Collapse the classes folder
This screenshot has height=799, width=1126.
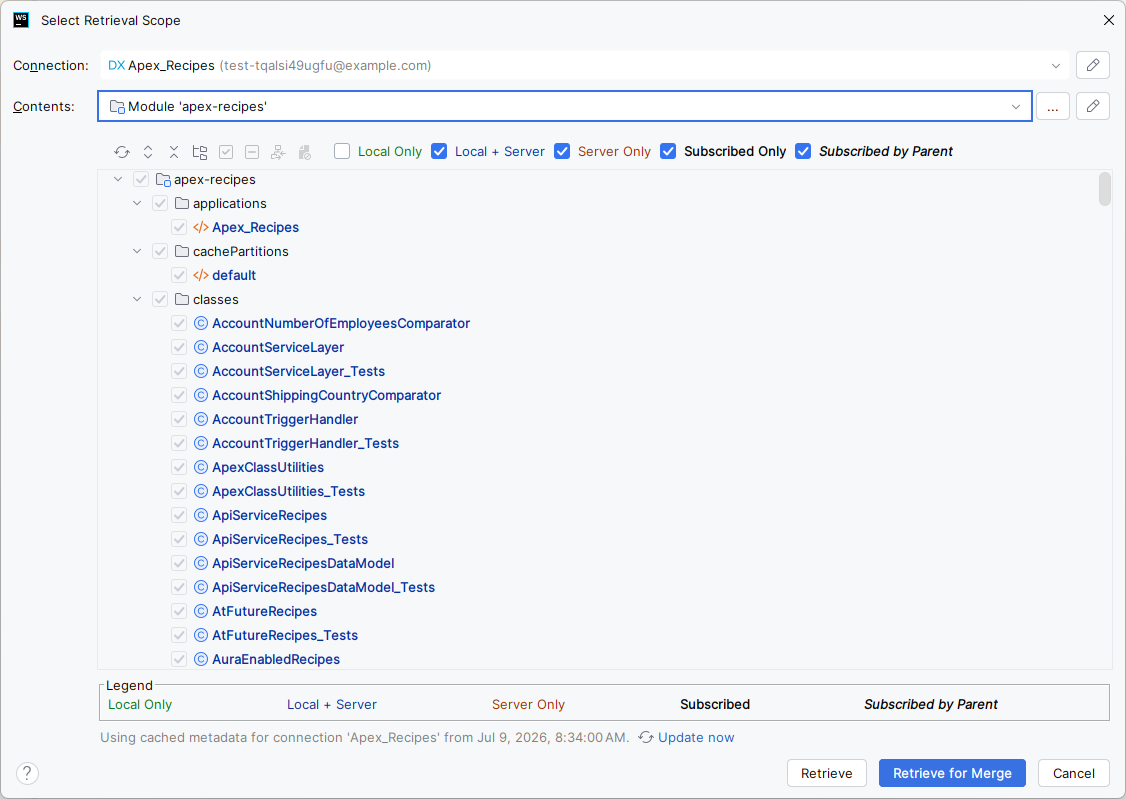(x=137, y=299)
